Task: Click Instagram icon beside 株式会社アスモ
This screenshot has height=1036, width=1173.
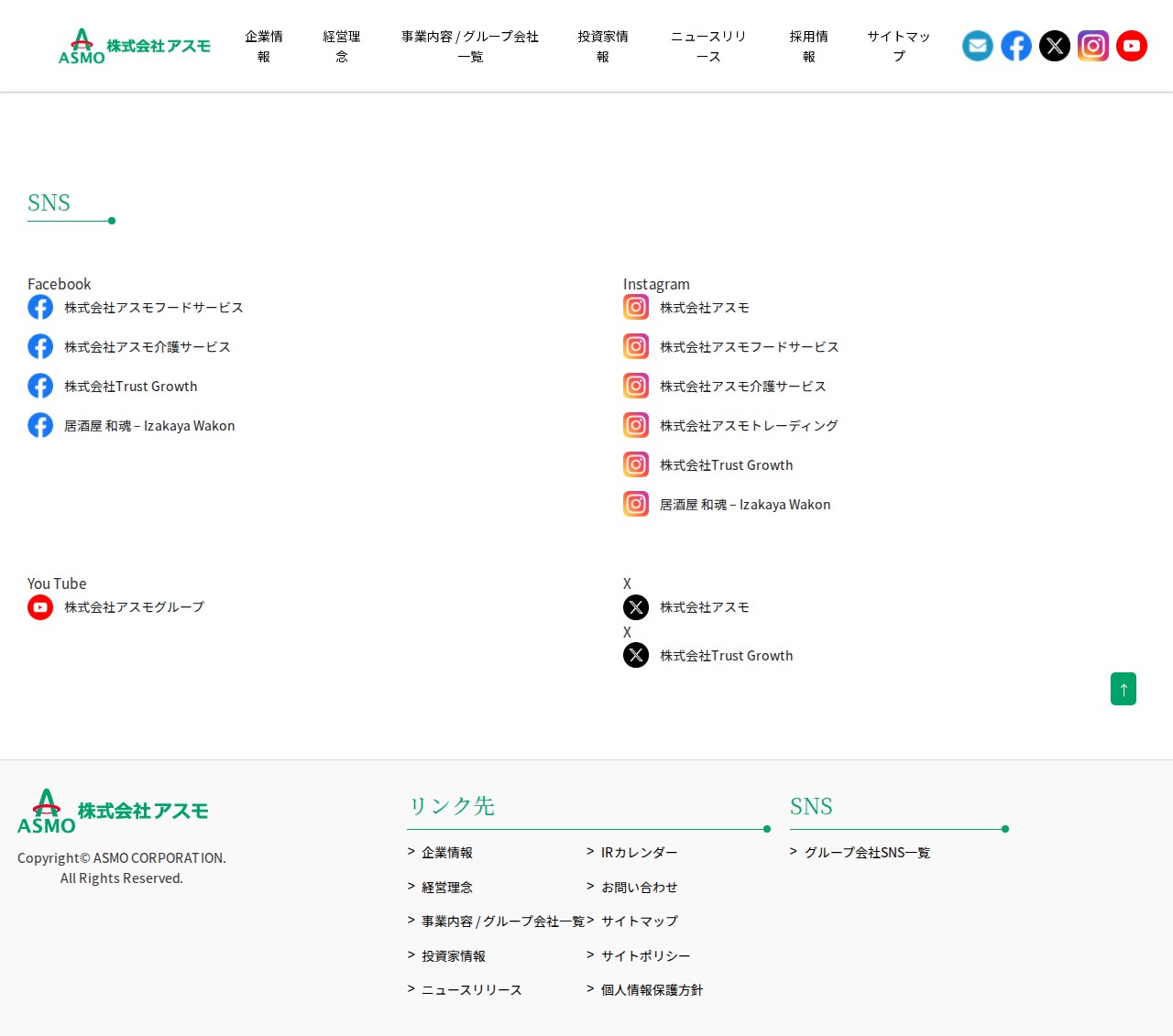Action: pos(636,307)
